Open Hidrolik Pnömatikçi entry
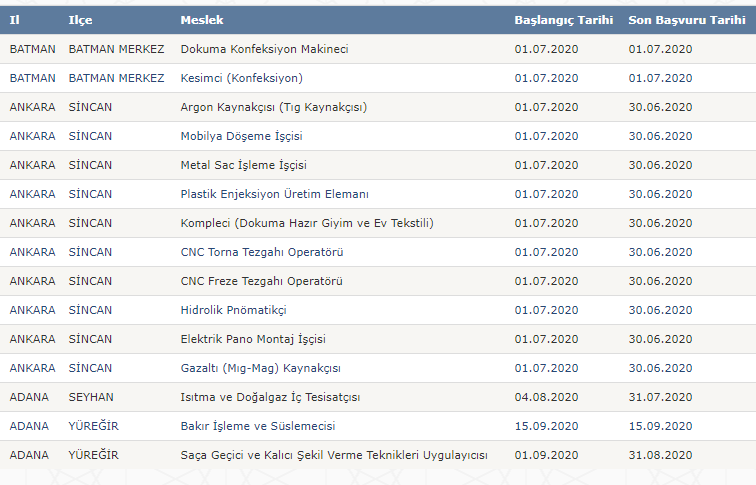The width and height of the screenshot is (756, 485). point(232,310)
